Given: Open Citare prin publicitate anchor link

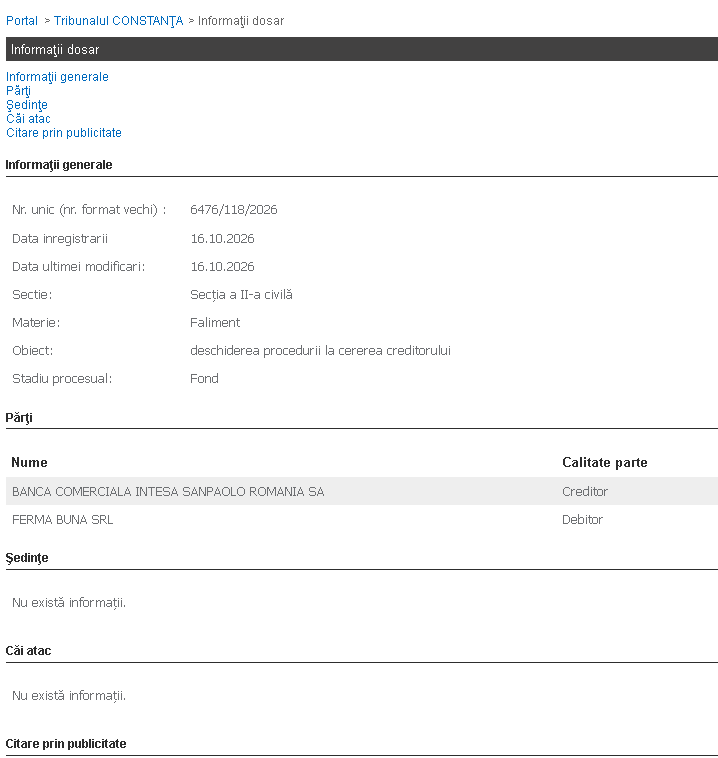Looking at the screenshot, I should (x=64, y=133).
